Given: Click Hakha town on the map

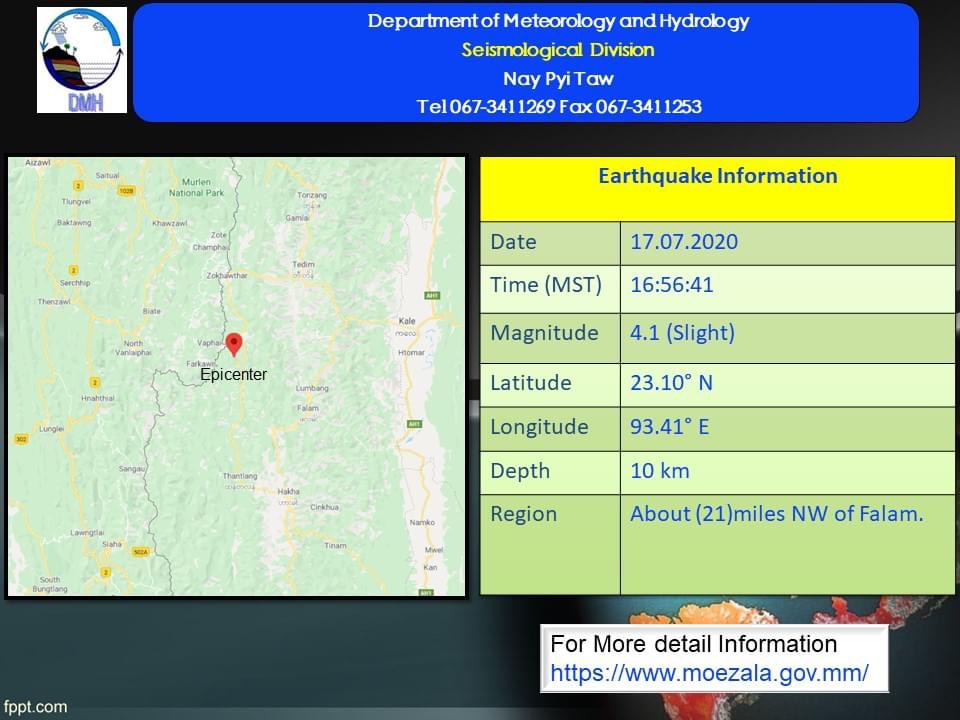Looking at the screenshot, I should 288,491.
